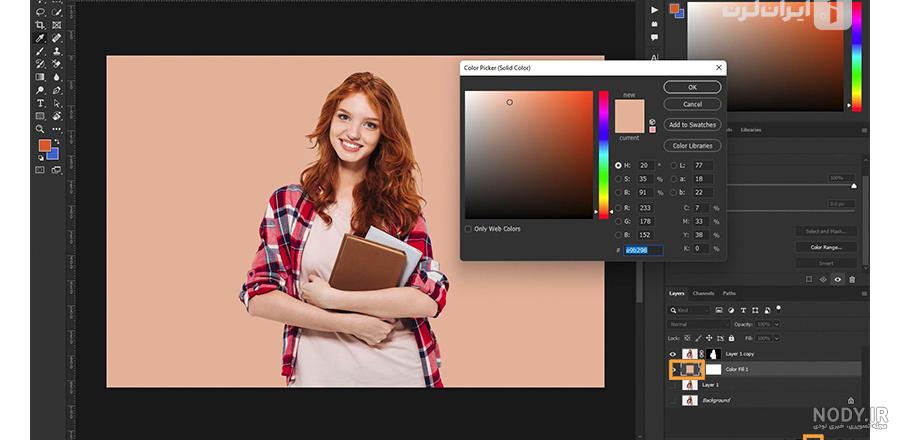
Task: Click the orange foreground color swatch
Action: click(x=44, y=145)
